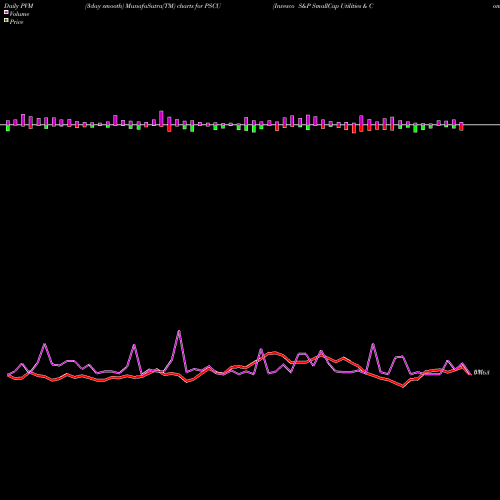
Task: Click 'Invesco S&P SmallCap Utilities & C' text
Action: pyautogui.click(x=323, y=6)
